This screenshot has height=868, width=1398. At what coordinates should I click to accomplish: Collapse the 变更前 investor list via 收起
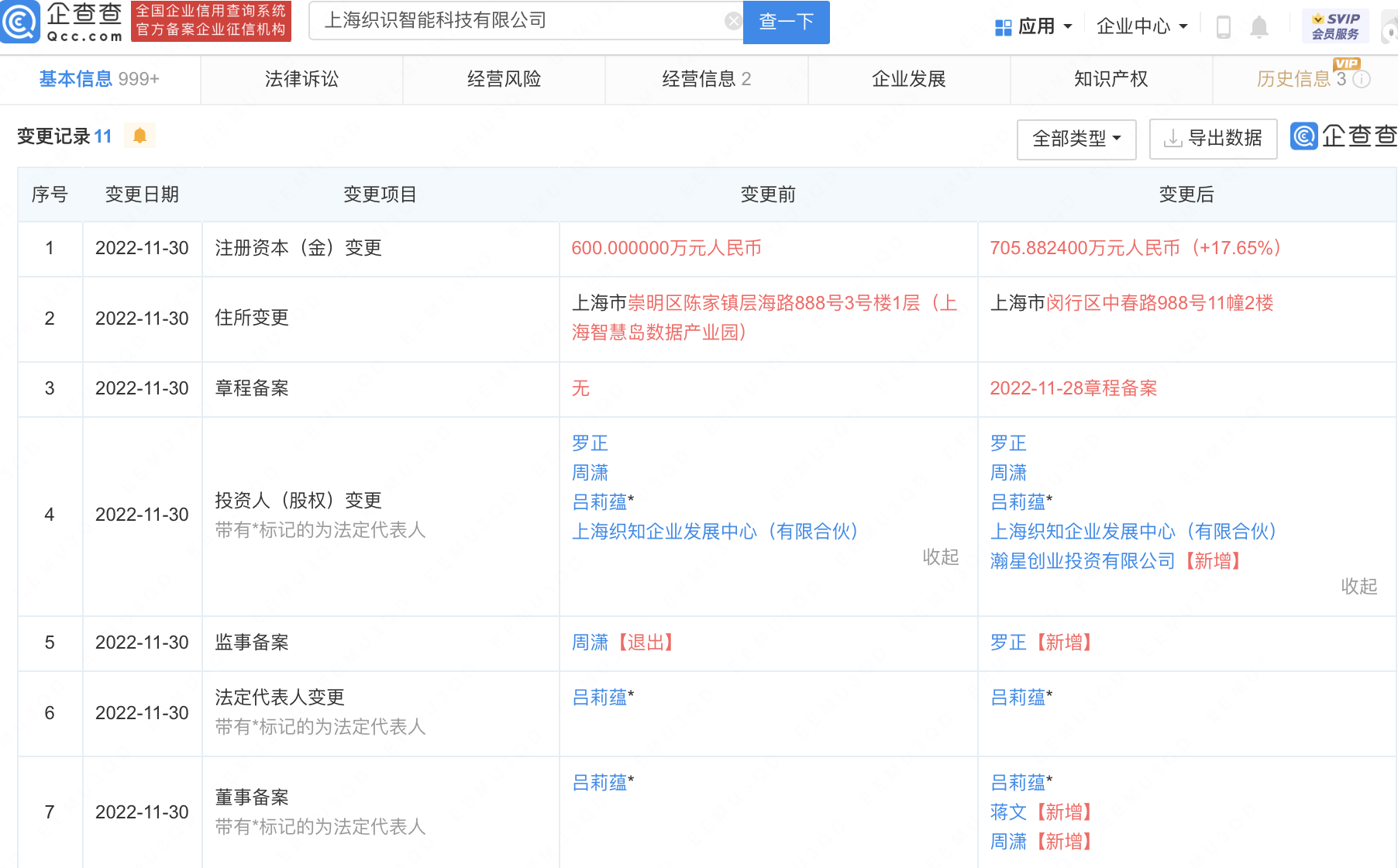pyautogui.click(x=941, y=556)
